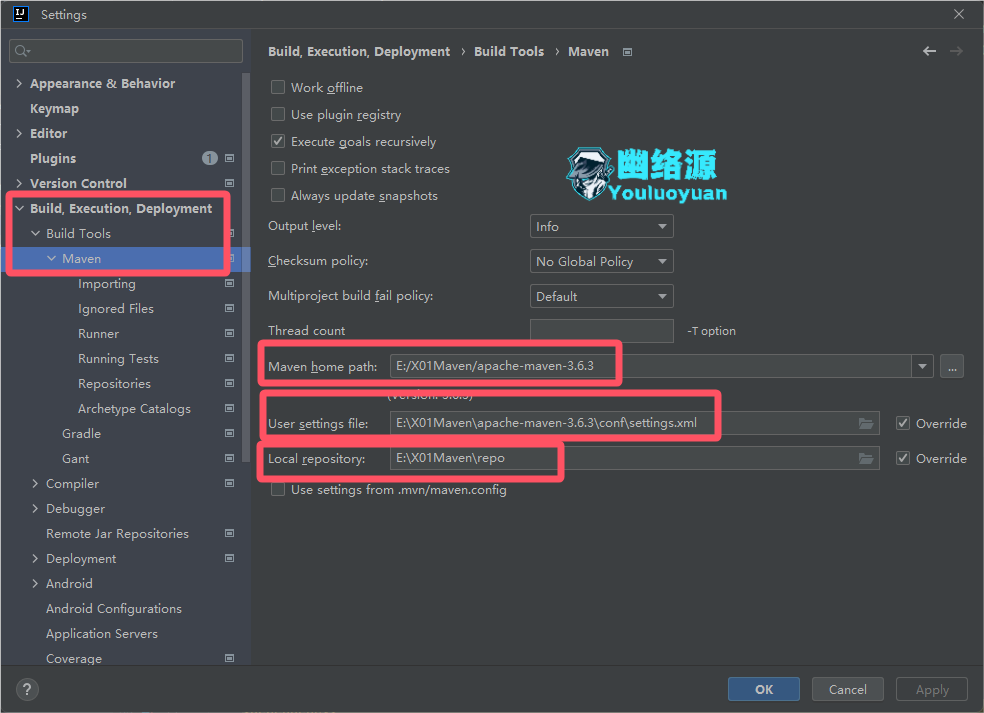Click the project icon beside Deployment
The width and height of the screenshot is (984, 713).
(x=230, y=559)
